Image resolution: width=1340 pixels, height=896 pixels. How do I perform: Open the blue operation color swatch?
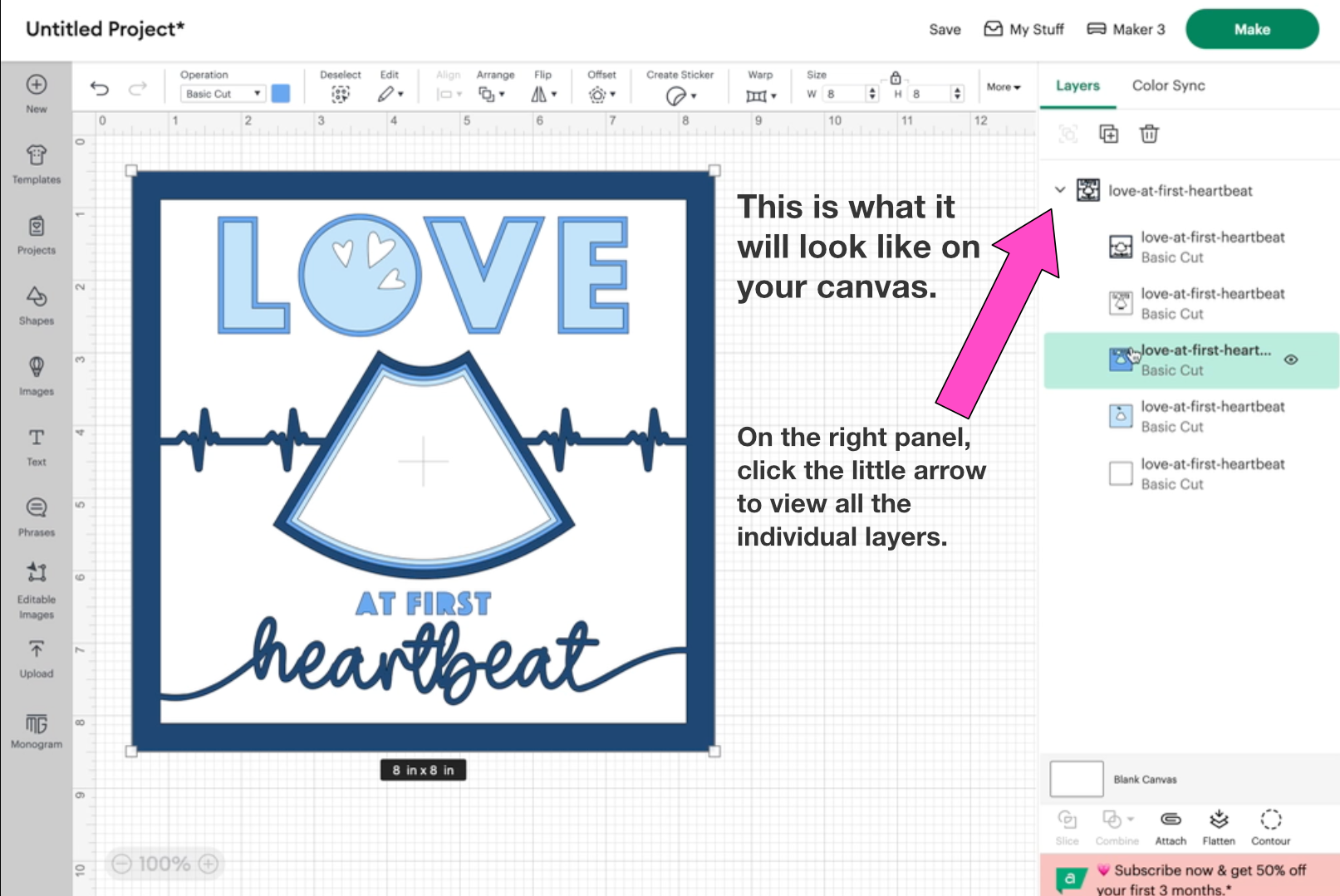coord(281,94)
